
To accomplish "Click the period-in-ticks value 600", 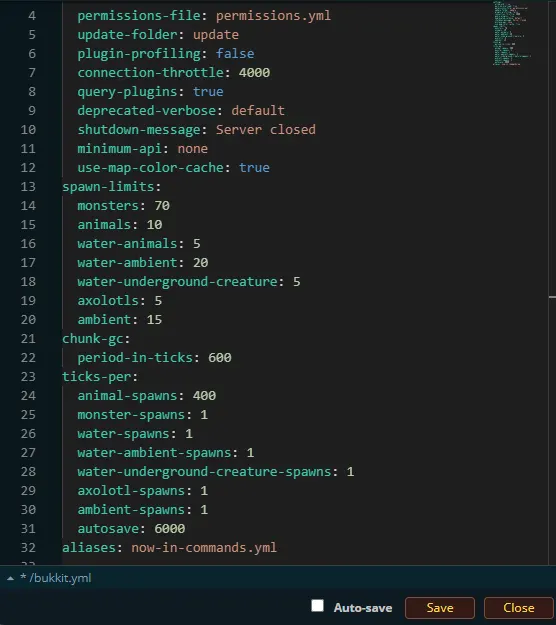I will [x=220, y=358].
